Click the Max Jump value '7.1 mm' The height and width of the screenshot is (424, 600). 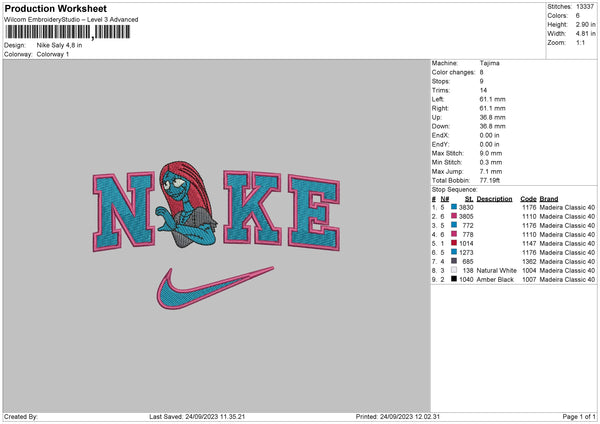(x=491, y=171)
